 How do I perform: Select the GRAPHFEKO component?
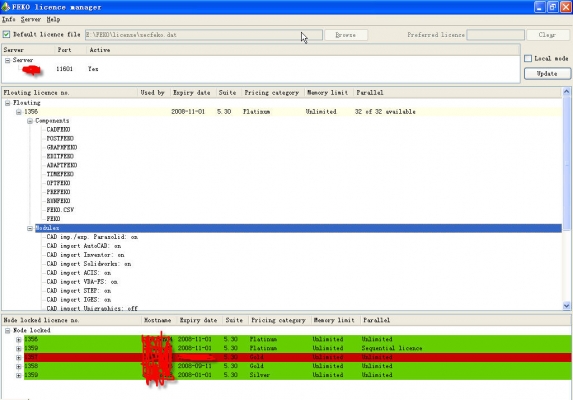coord(62,148)
